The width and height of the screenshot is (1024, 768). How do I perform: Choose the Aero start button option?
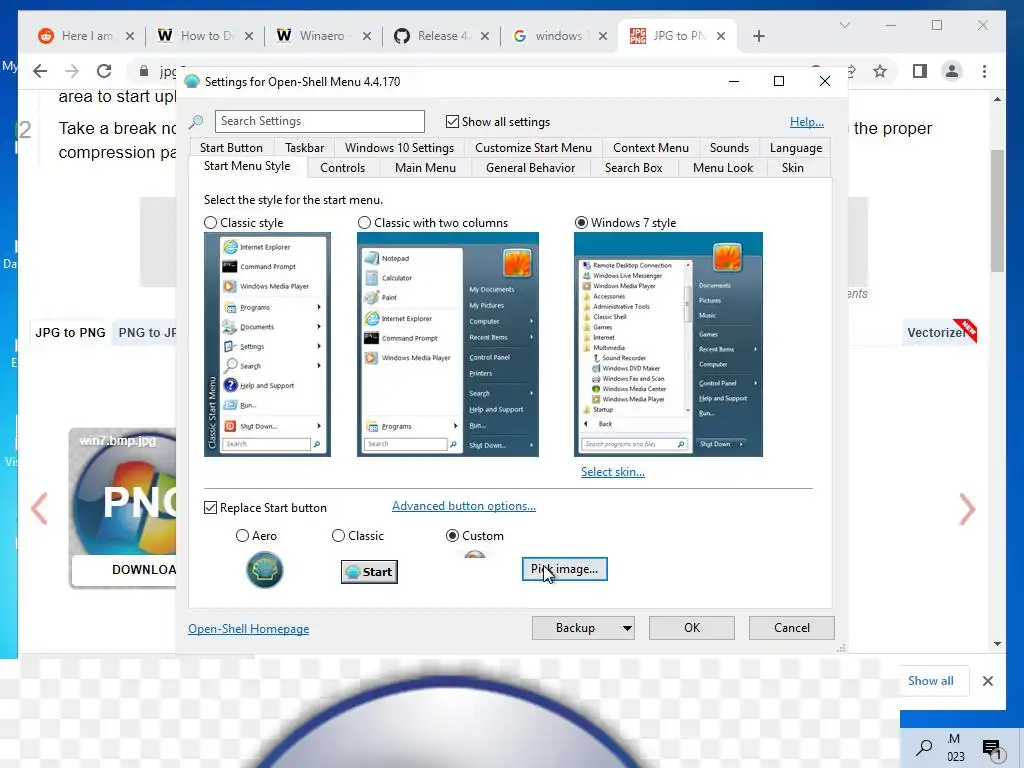click(x=242, y=536)
